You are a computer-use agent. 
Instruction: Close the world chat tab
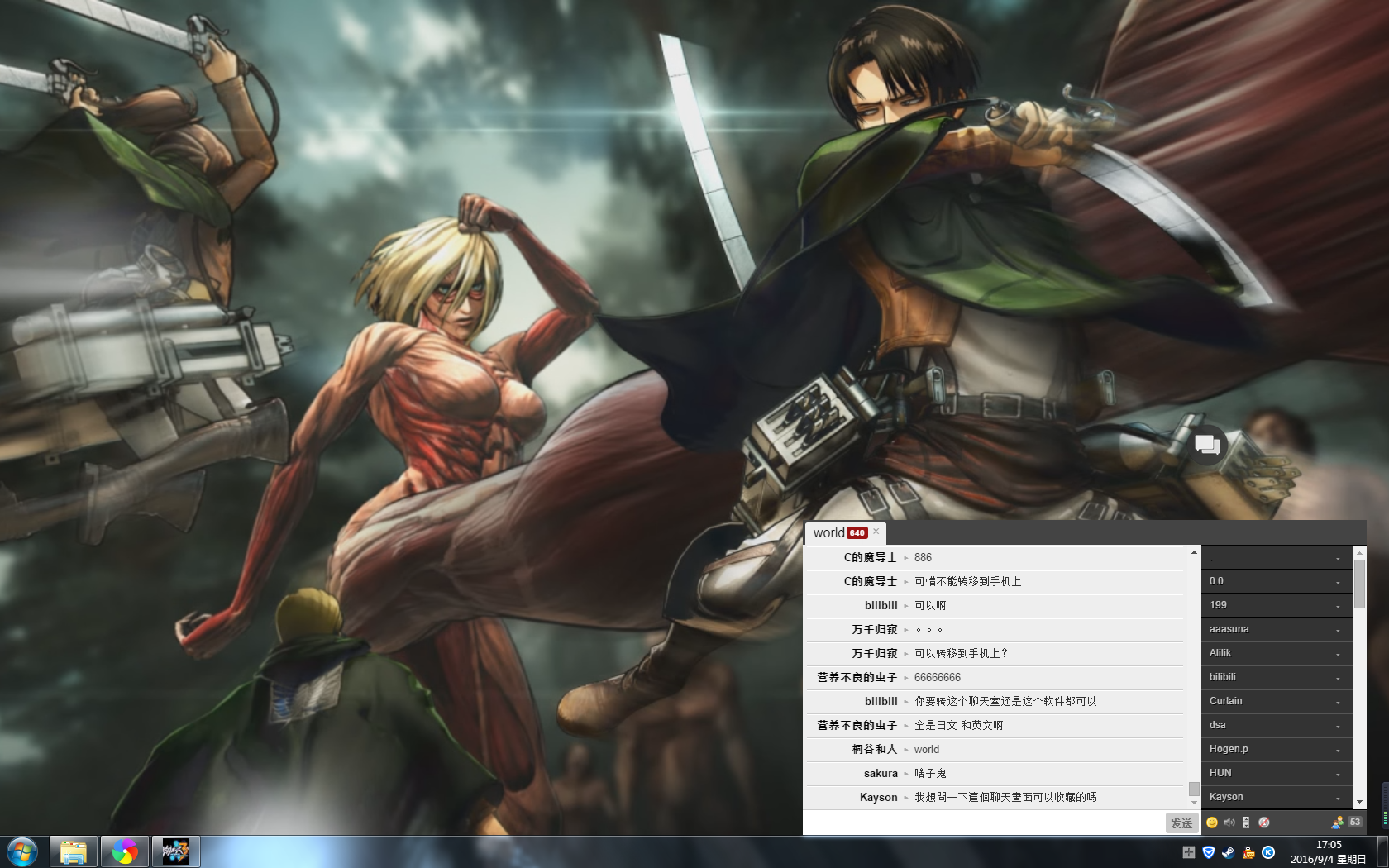pos(876,532)
